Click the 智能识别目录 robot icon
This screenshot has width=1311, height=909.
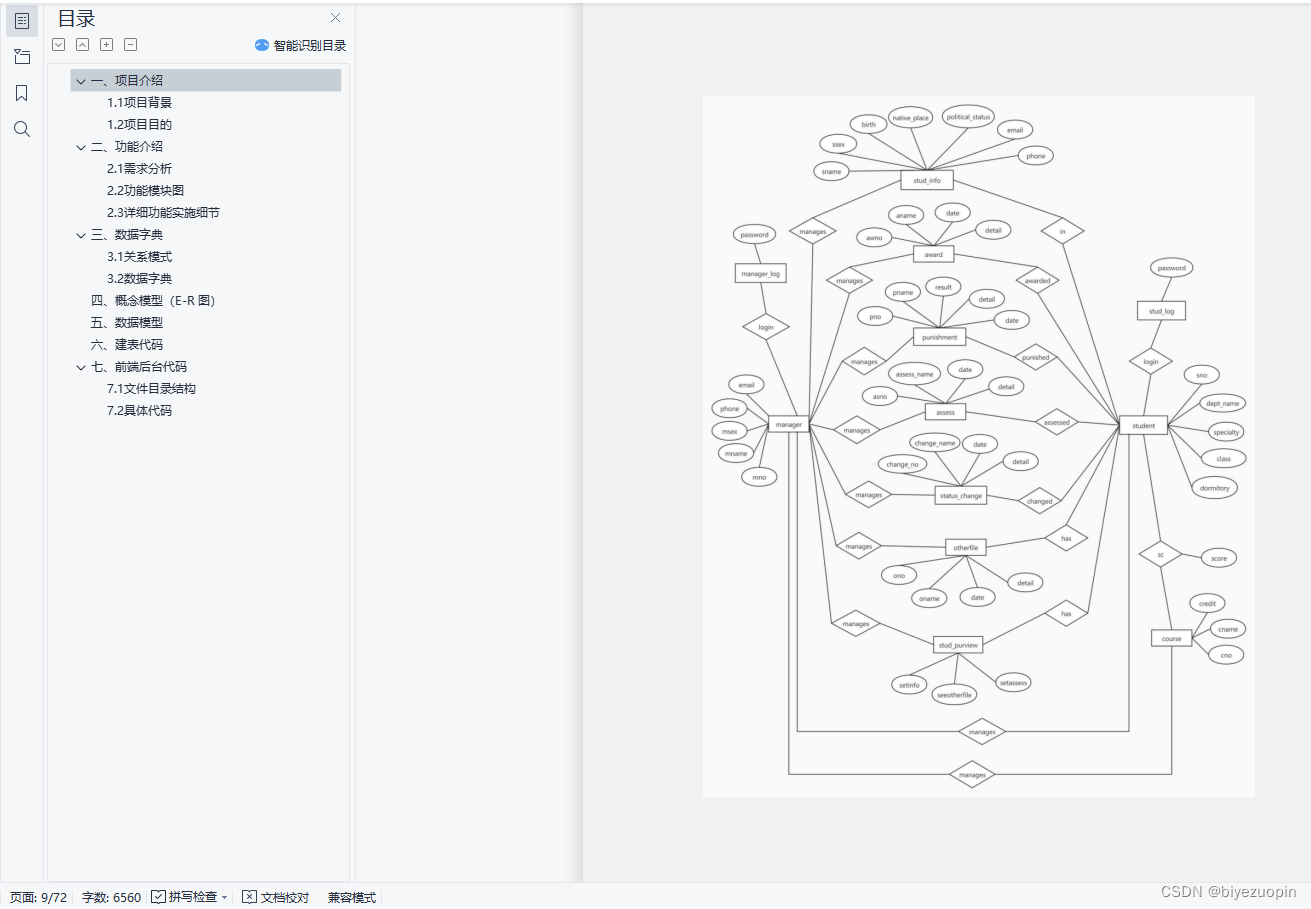coord(262,45)
